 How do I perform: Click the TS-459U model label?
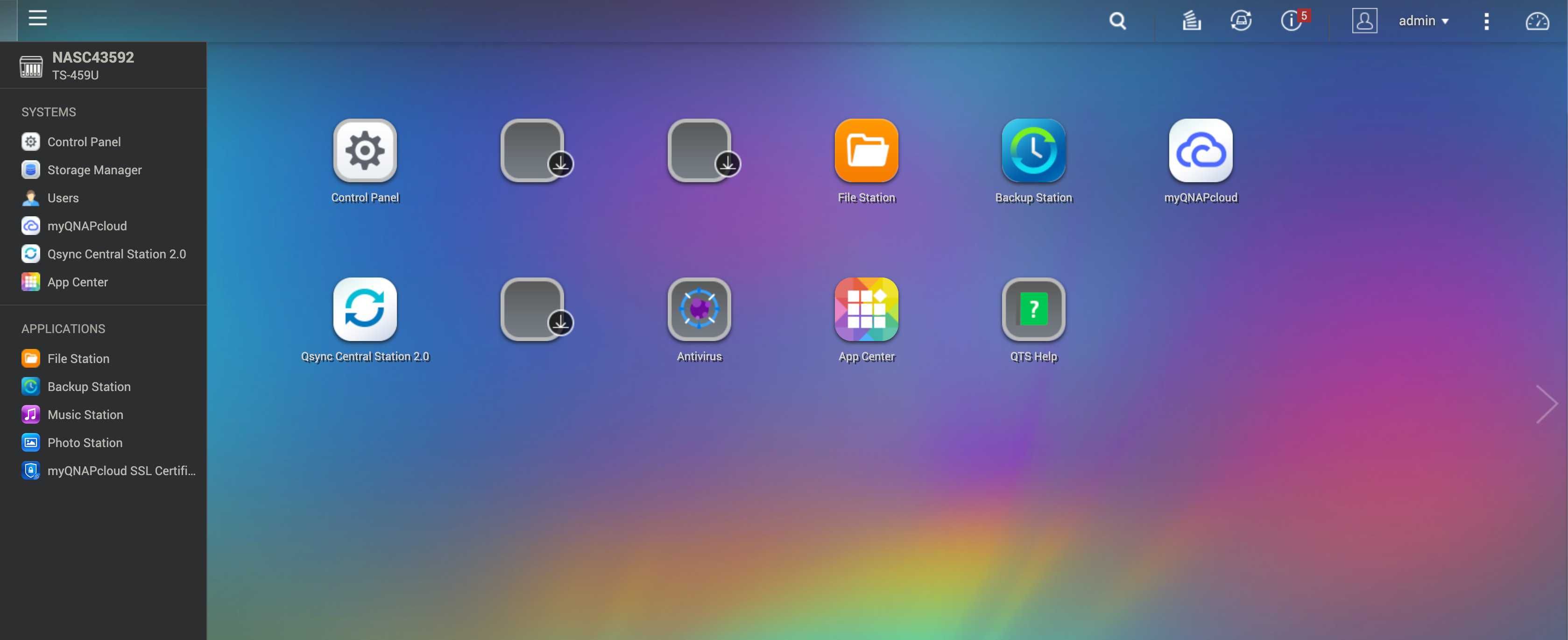[x=75, y=76]
